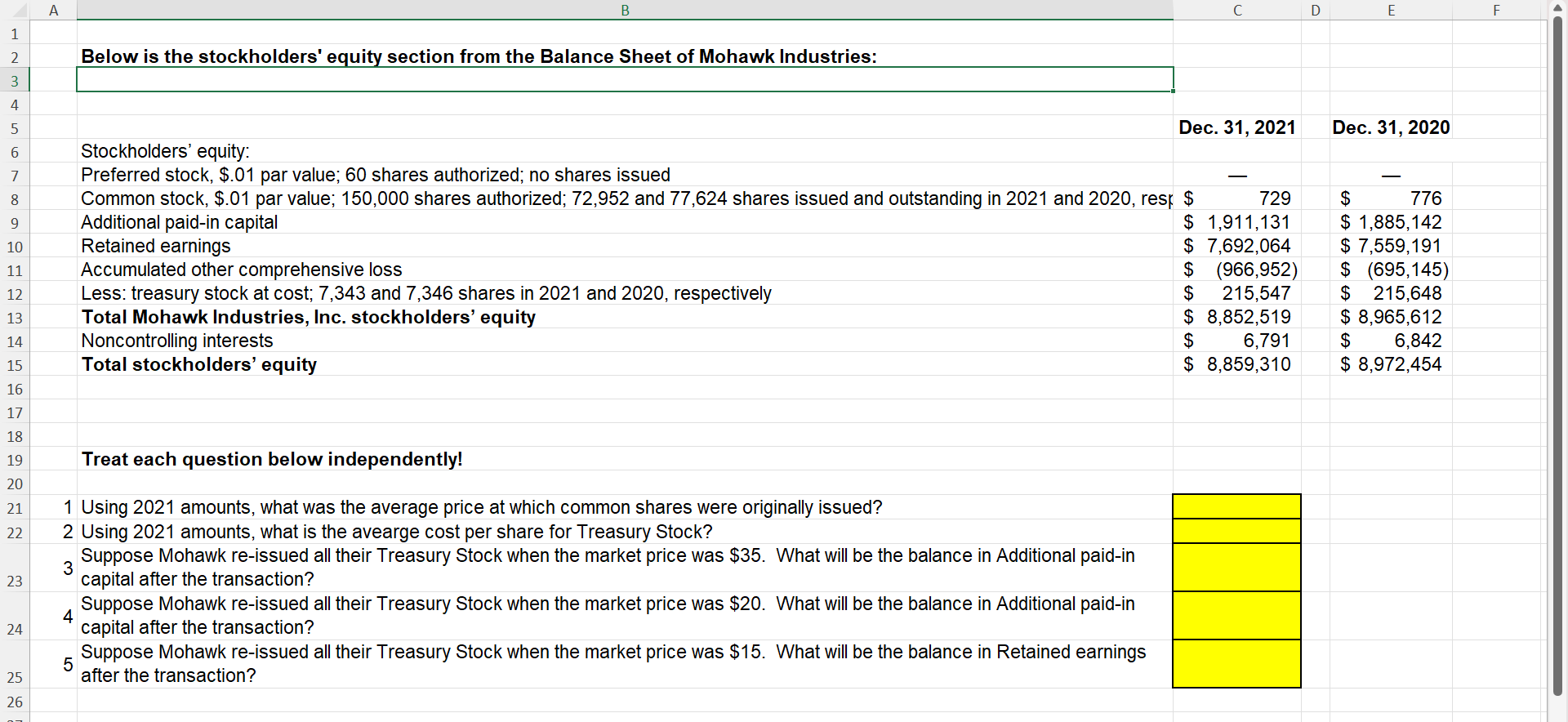This screenshot has height=722, width=1568.
Task: Click the 2021 total 8,852,519
Action: pos(1249,317)
